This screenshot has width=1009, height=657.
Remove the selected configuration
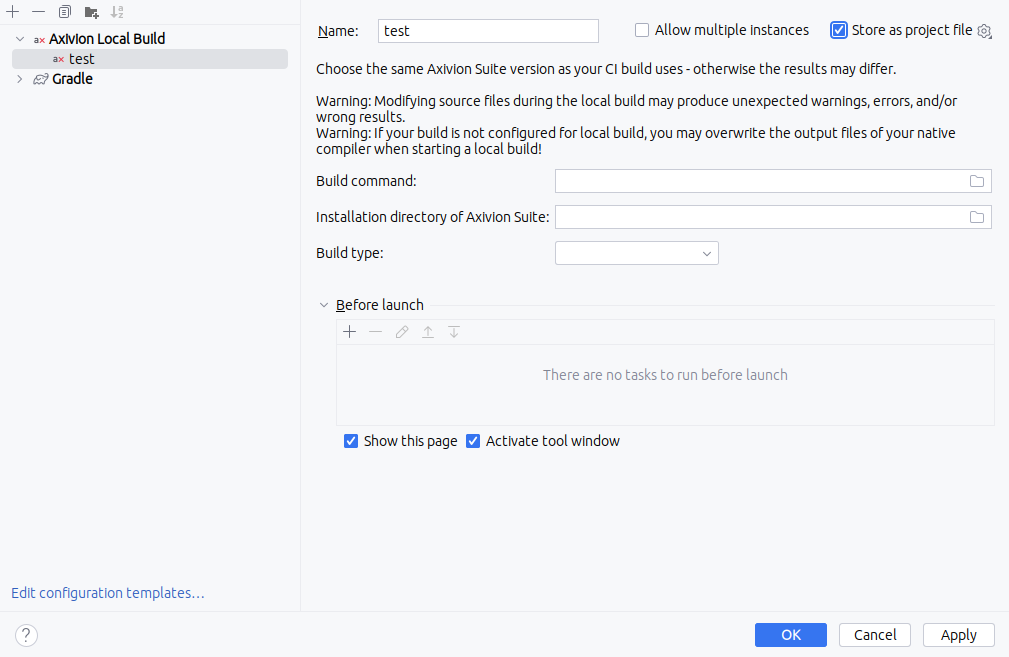pos(39,12)
